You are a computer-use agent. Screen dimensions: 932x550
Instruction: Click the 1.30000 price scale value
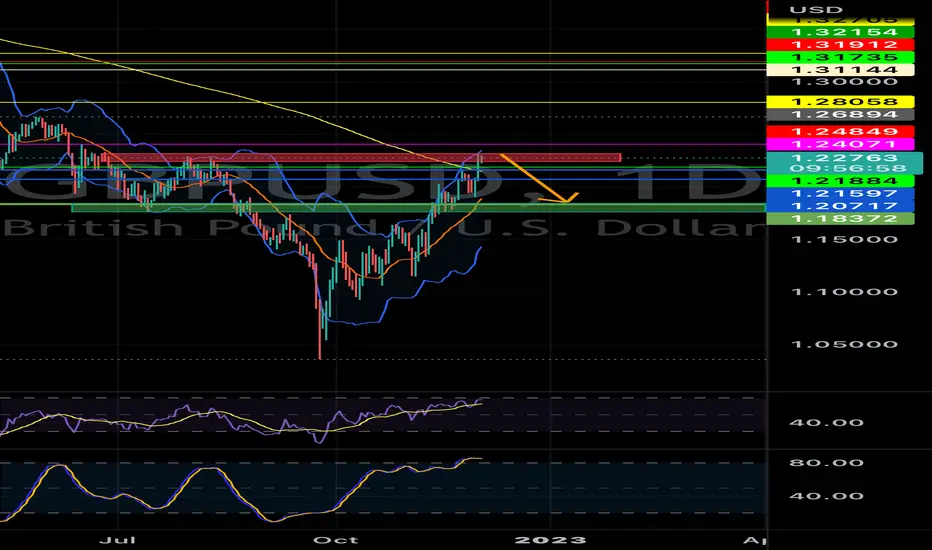click(844, 81)
